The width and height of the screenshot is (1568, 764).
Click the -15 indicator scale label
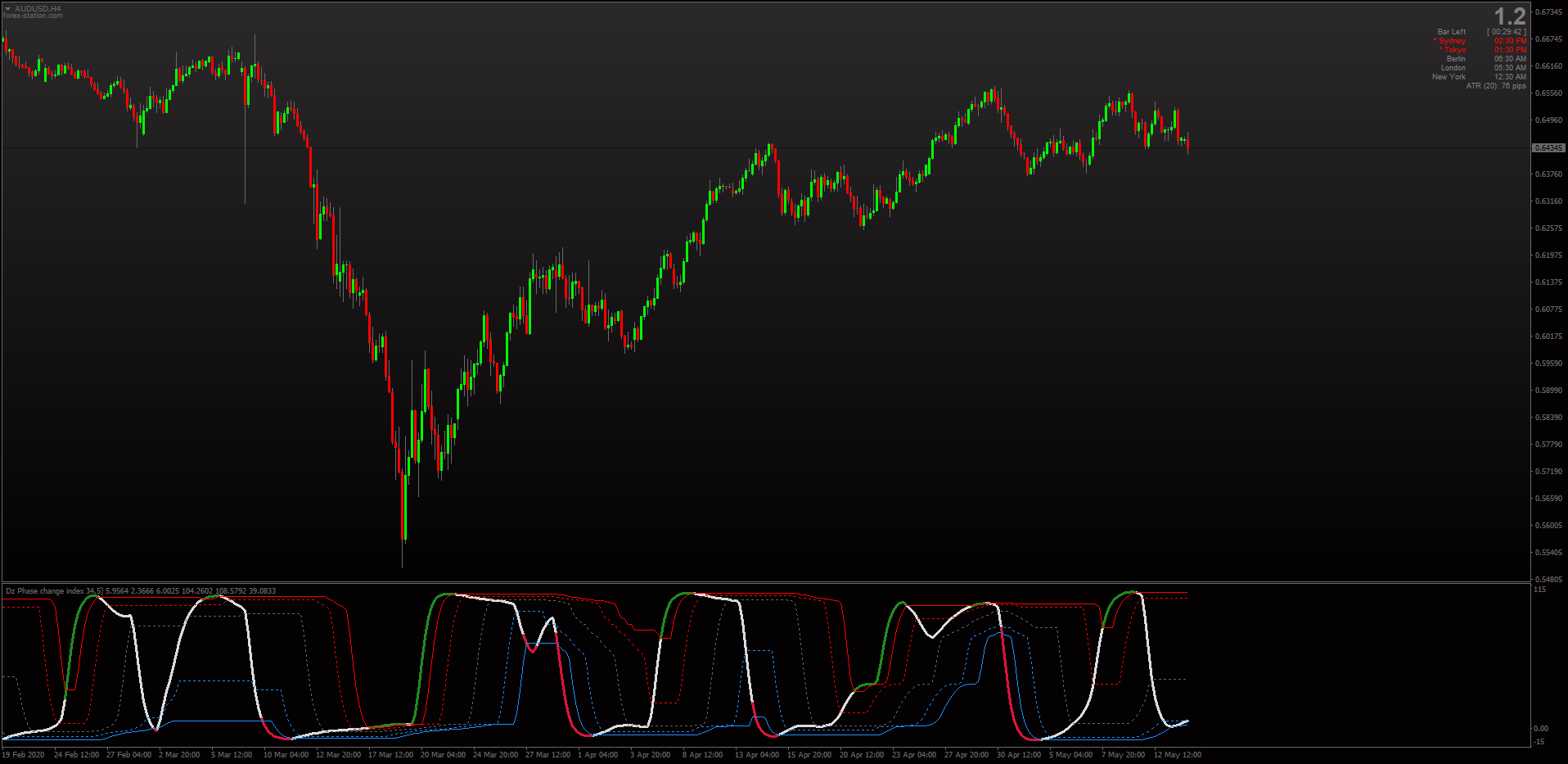[1540, 742]
